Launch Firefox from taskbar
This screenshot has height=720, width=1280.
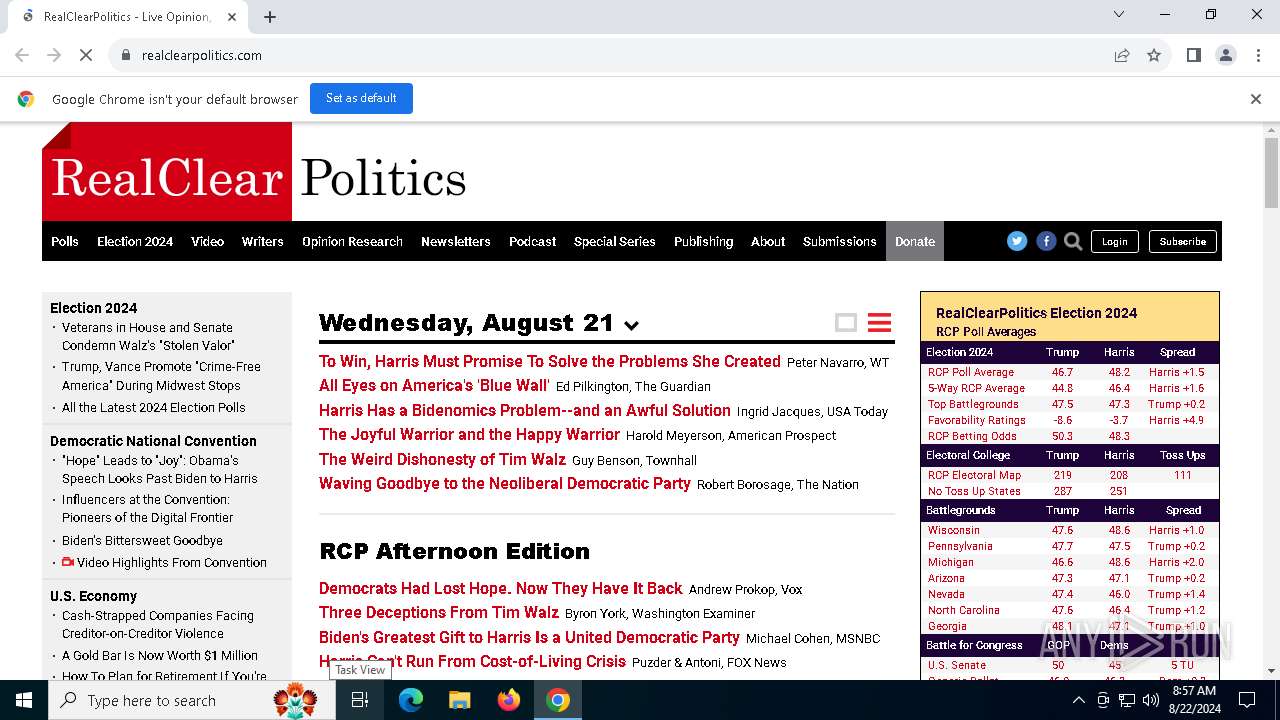tap(509, 700)
